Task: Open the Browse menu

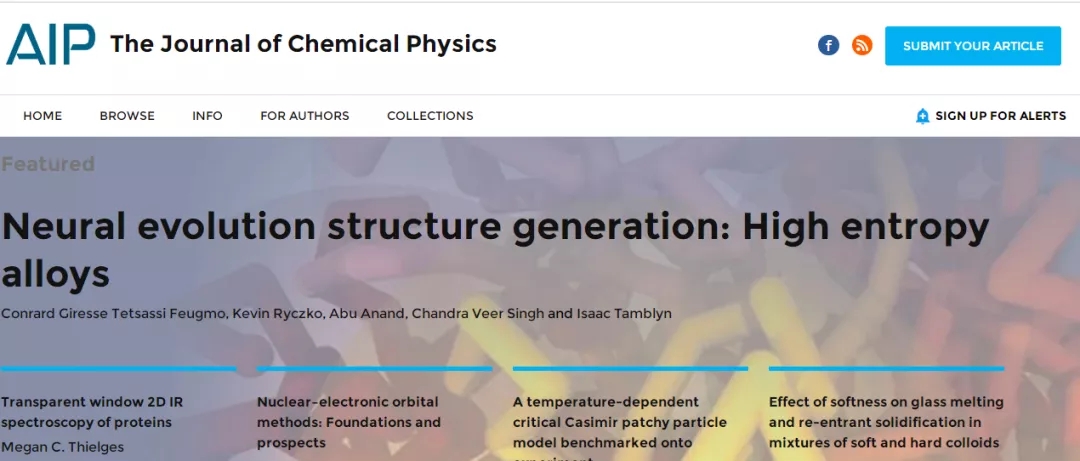Action: tap(127, 116)
